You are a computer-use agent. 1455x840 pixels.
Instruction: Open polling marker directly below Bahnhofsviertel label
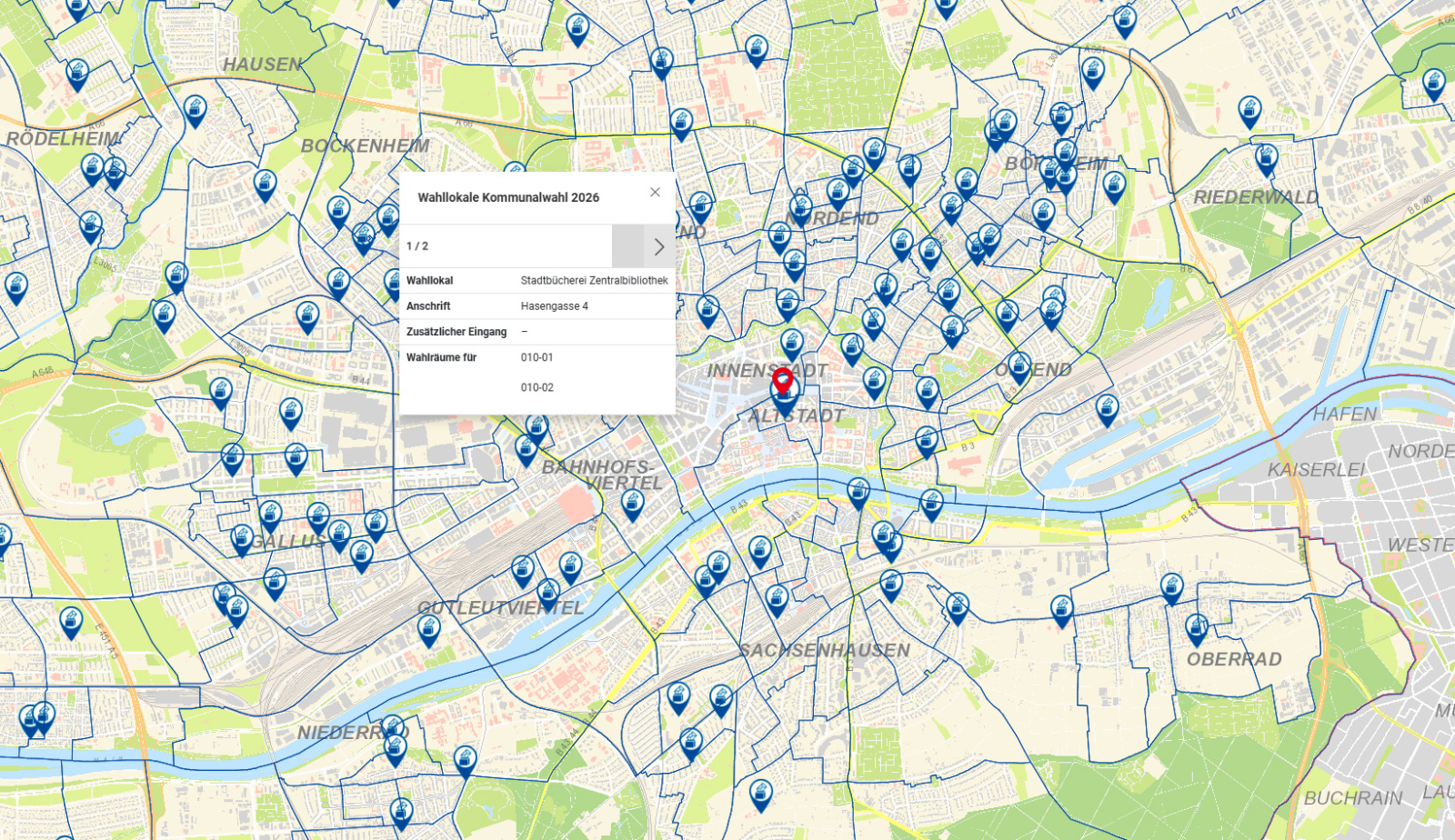[x=632, y=504]
